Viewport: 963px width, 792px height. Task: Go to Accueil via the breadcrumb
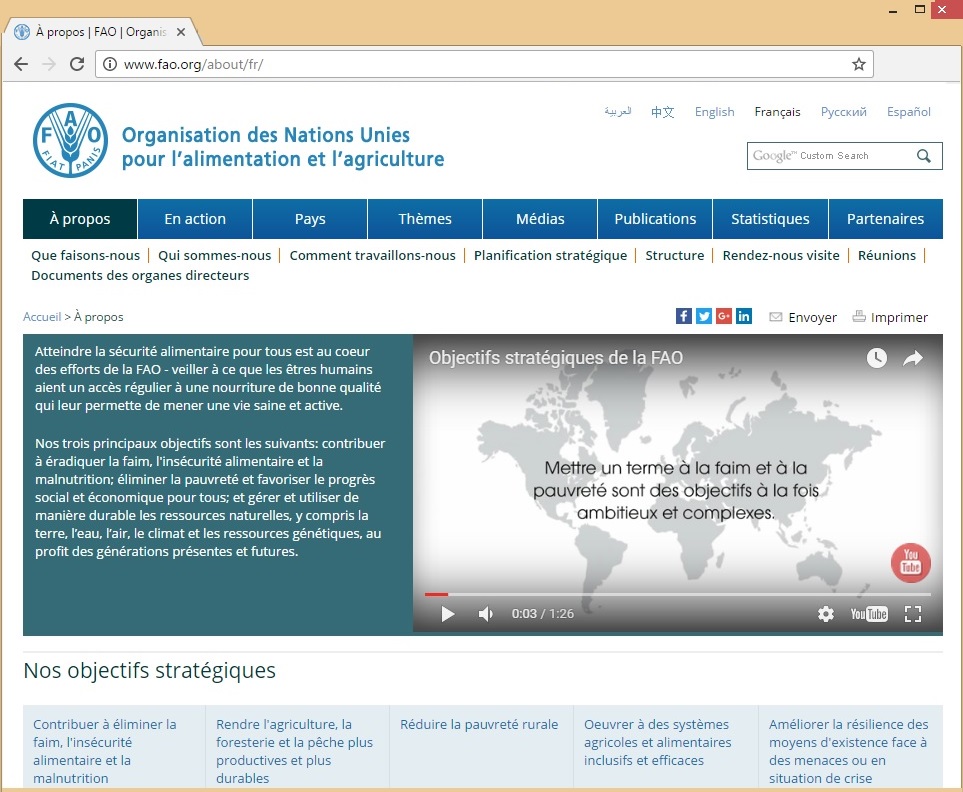42,317
